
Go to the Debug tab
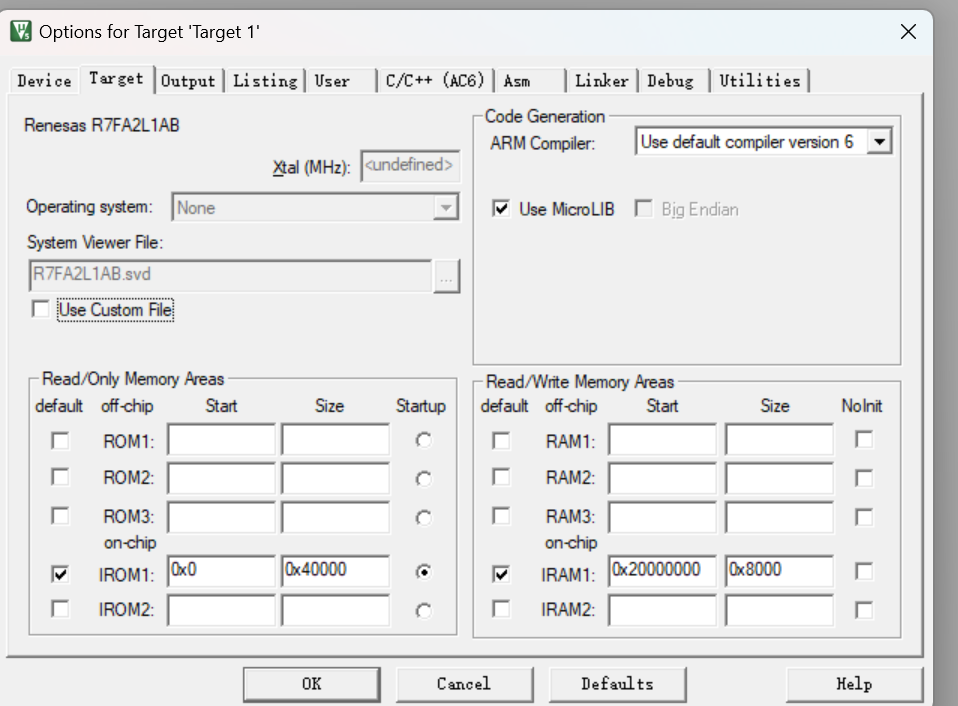[x=673, y=81]
